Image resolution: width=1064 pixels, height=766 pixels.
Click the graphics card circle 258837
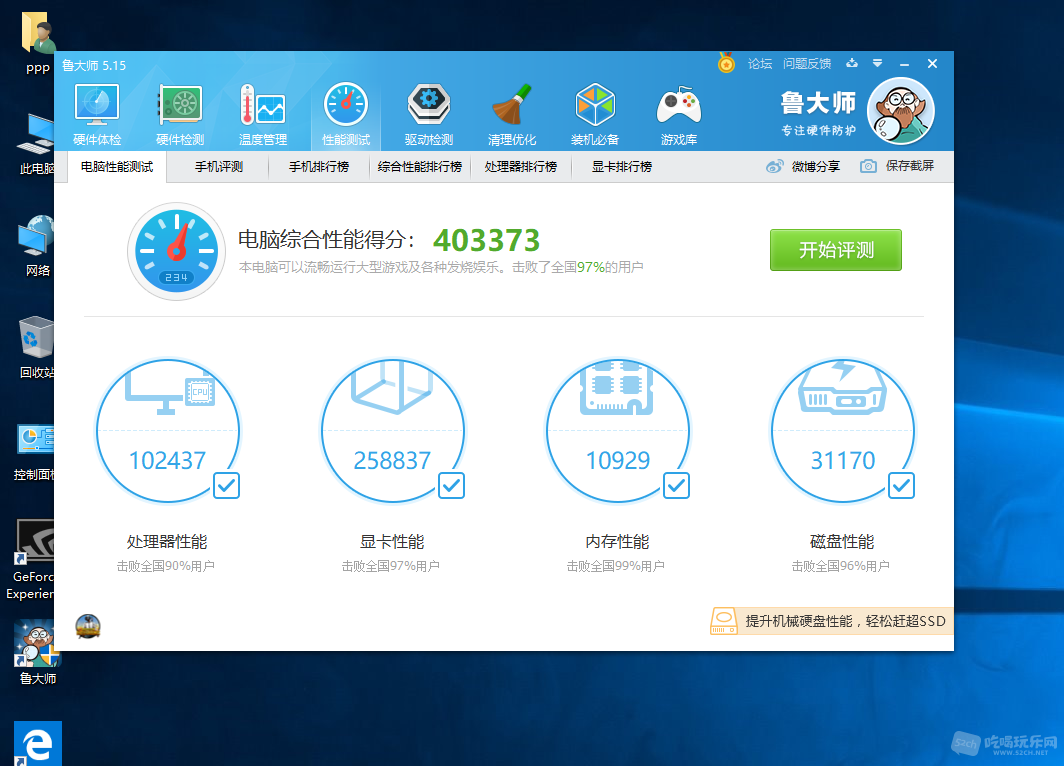(x=393, y=431)
